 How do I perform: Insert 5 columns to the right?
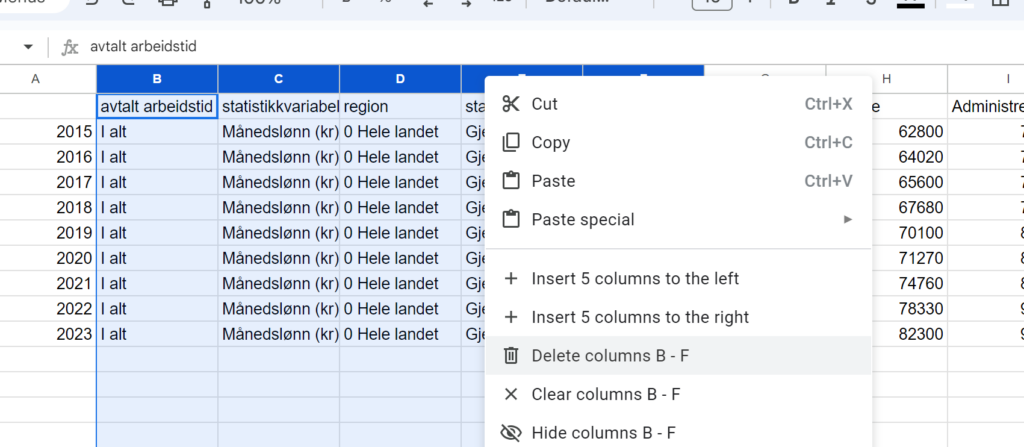tap(679, 318)
